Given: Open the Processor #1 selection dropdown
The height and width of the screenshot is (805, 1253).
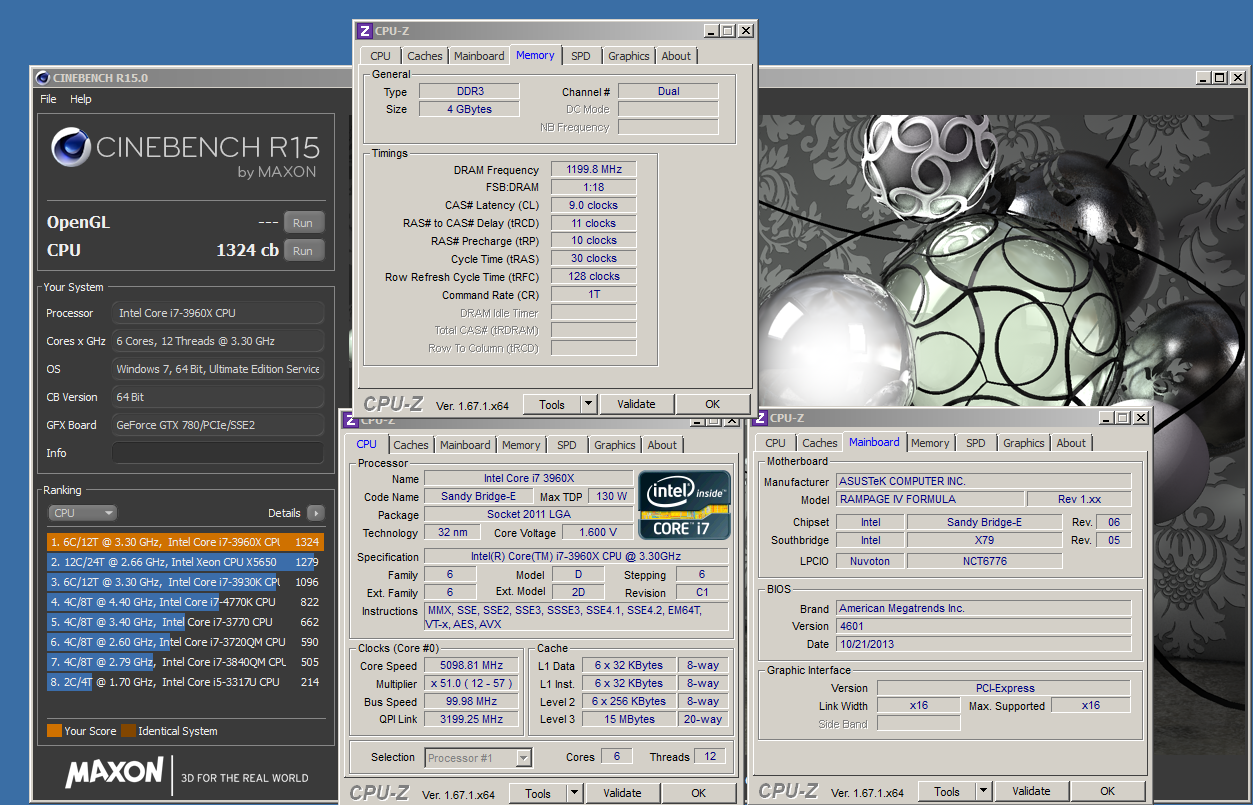Looking at the screenshot, I should (478, 758).
